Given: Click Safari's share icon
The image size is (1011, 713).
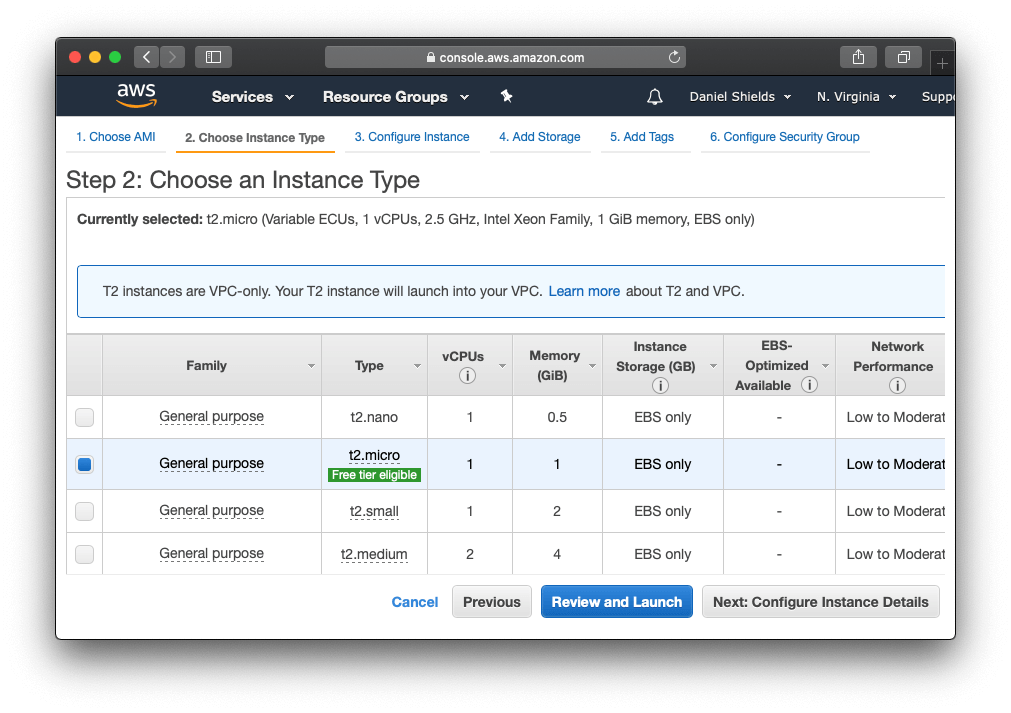Looking at the screenshot, I should (x=858, y=57).
